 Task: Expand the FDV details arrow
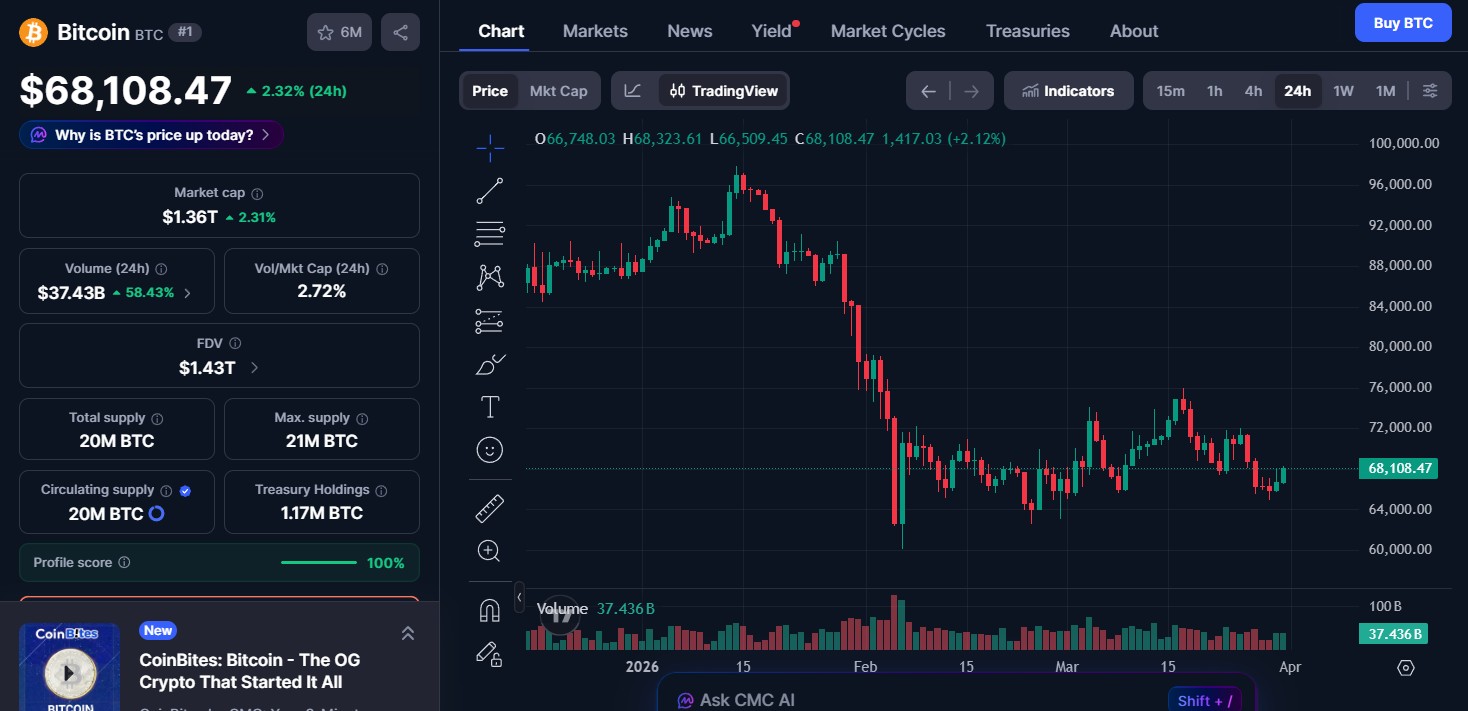[255, 368]
